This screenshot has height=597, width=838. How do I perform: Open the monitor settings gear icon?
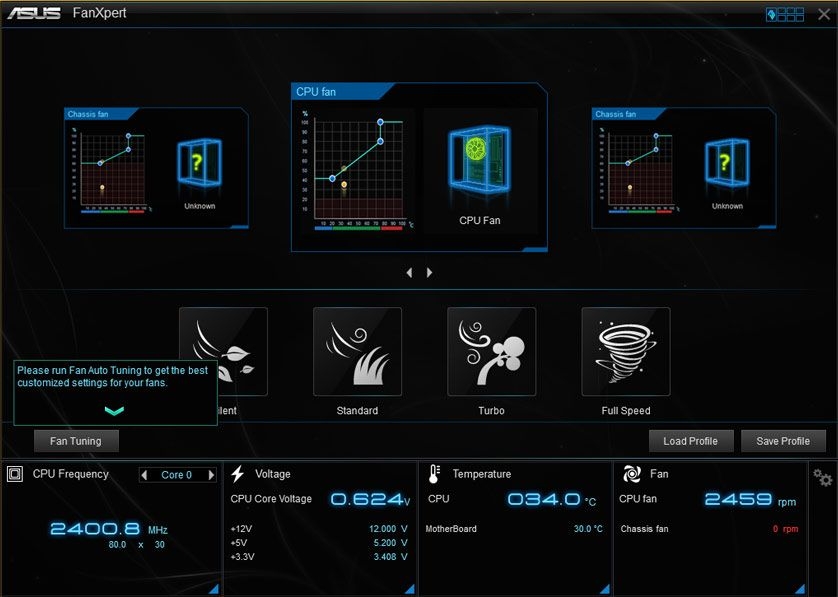tap(822, 476)
